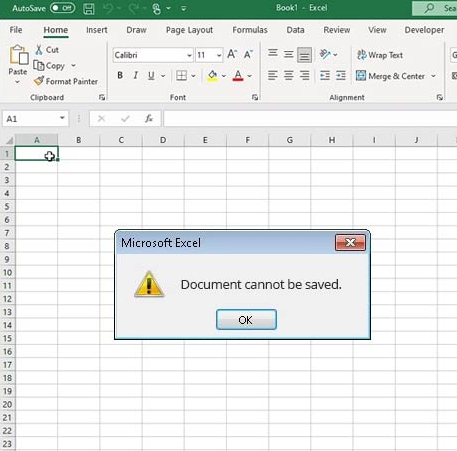The height and width of the screenshot is (451, 457).
Task: Center align text horizontally
Action: (x=289, y=76)
